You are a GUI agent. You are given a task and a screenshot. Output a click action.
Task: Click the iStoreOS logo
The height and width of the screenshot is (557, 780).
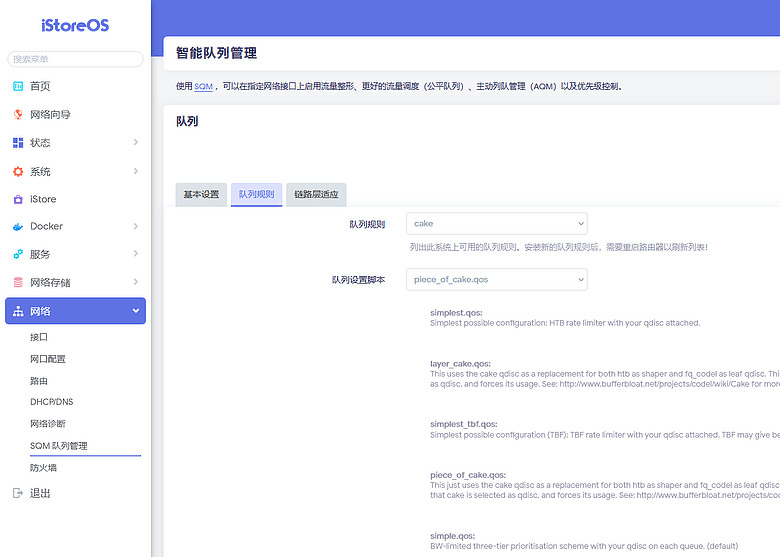(75, 25)
